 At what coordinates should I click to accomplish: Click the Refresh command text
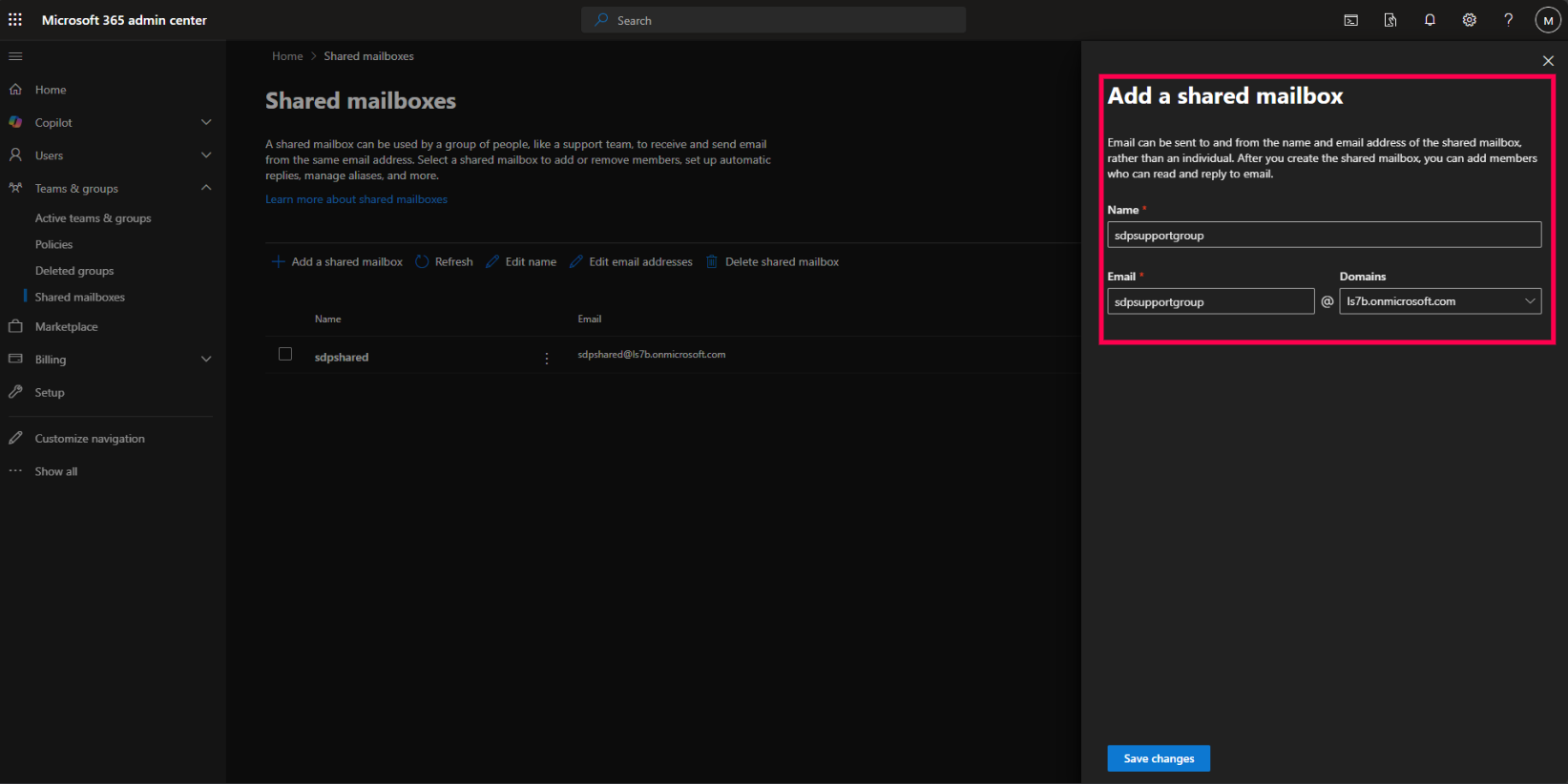tap(454, 261)
